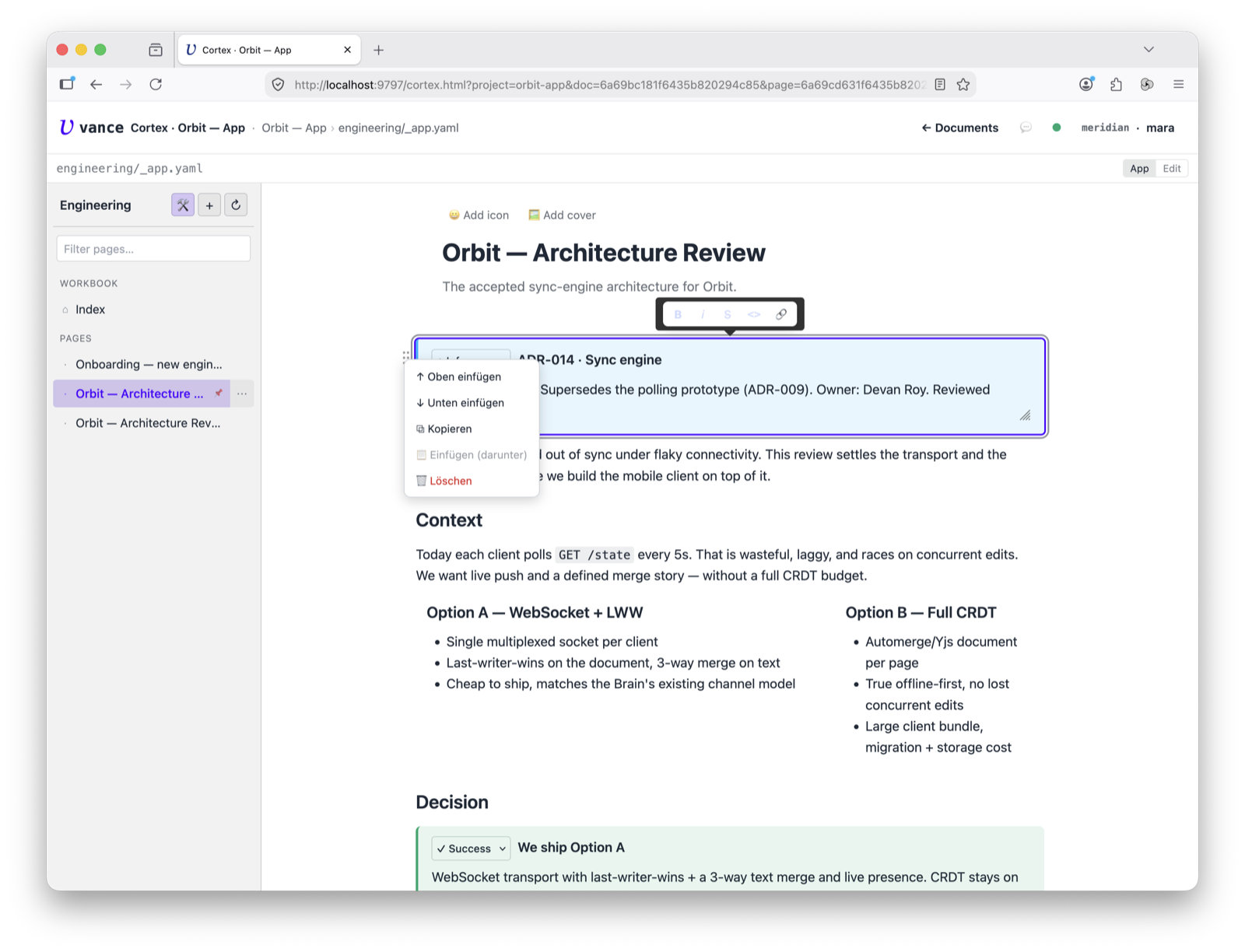This screenshot has height=952, width=1245.
Task: Click 'Löschen' to delete the block
Action: (472, 481)
